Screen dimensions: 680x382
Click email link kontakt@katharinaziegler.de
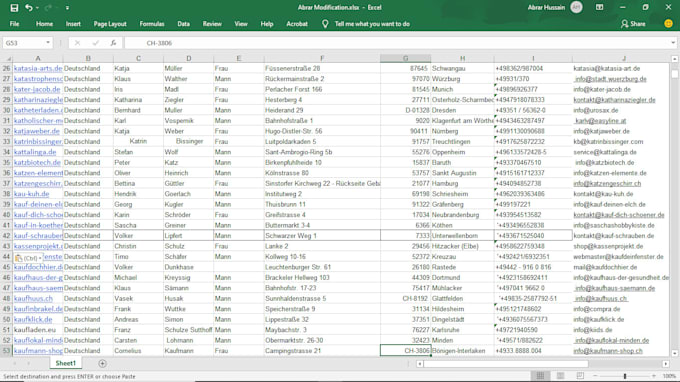[614, 100]
